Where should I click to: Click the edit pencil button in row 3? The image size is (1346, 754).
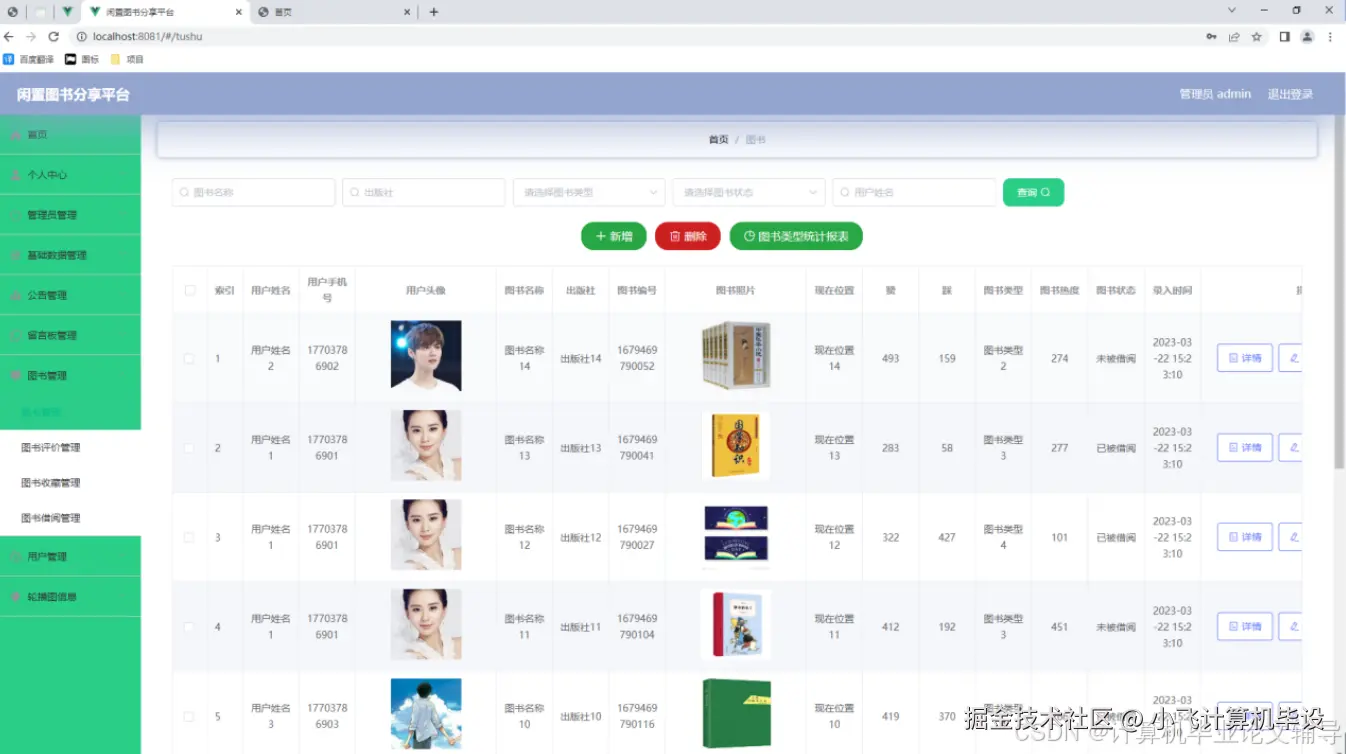tap(1291, 537)
